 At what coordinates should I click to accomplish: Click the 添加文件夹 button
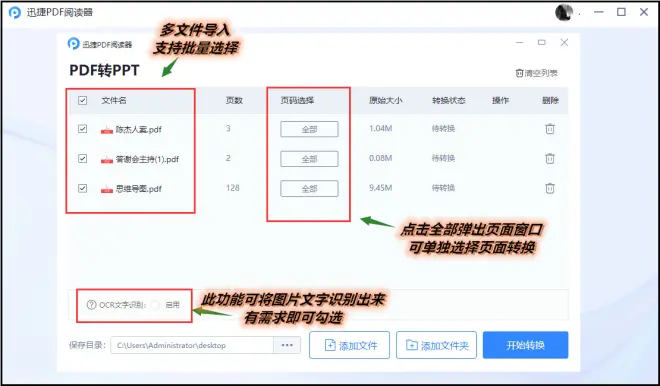click(x=436, y=345)
